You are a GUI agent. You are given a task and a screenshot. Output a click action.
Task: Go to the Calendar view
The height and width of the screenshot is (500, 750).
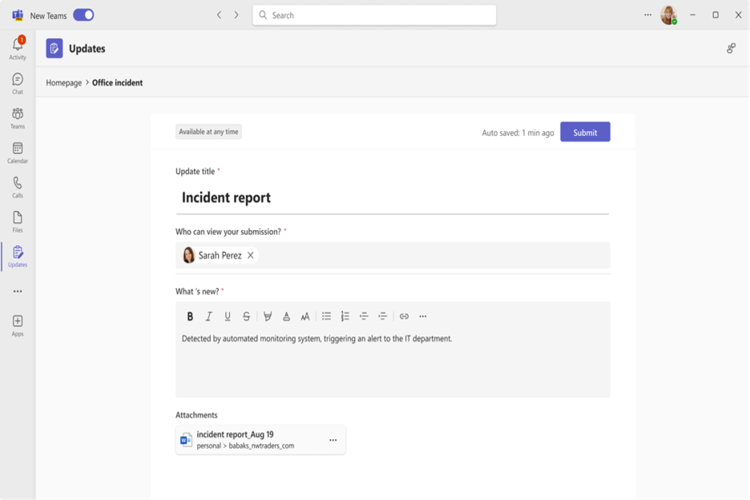point(18,151)
